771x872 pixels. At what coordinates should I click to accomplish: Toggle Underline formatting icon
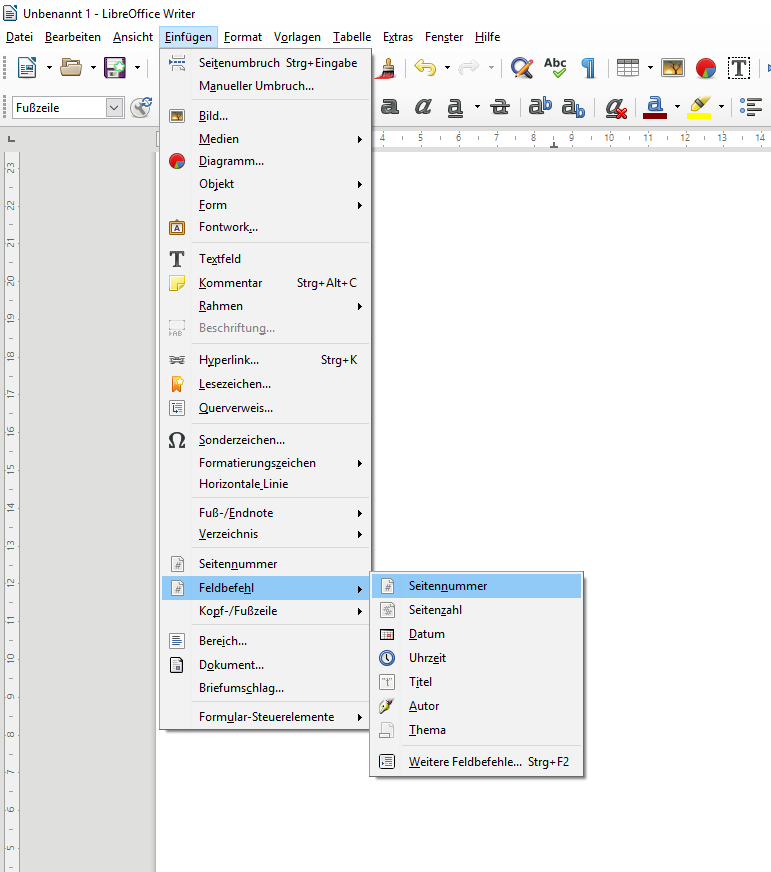[455, 107]
